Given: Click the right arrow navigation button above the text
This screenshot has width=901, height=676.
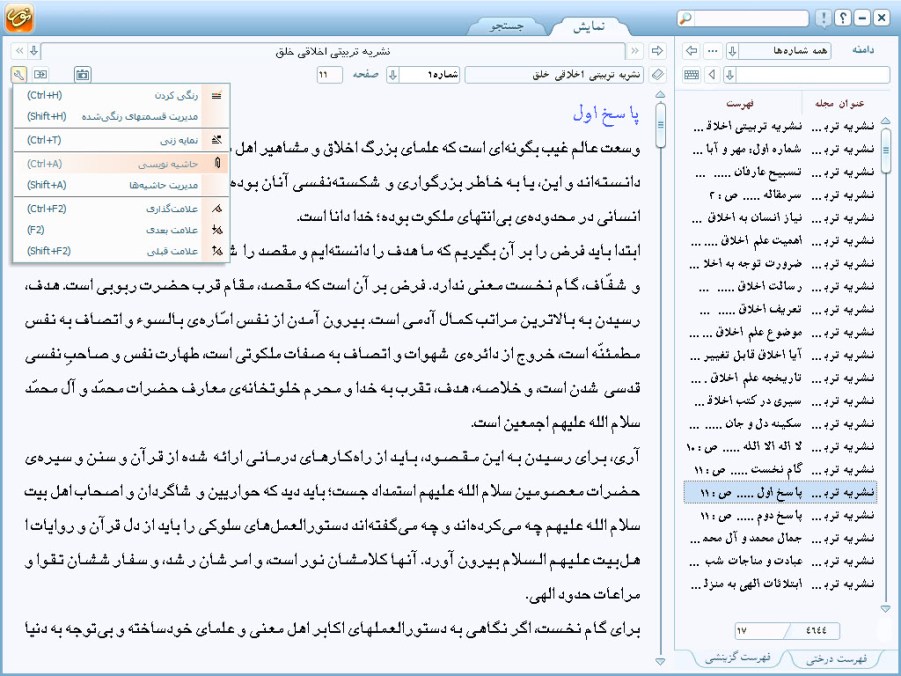Looking at the screenshot, I should click(x=657, y=51).
